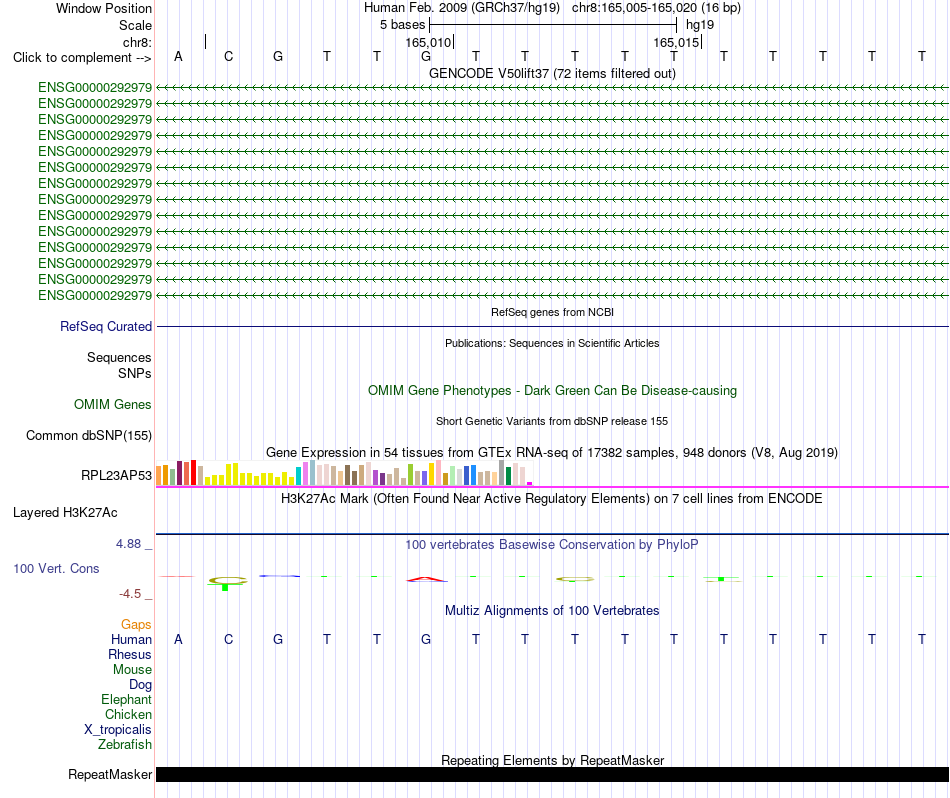
Task: Open the RefSeq Curated track label
Action: point(106,327)
